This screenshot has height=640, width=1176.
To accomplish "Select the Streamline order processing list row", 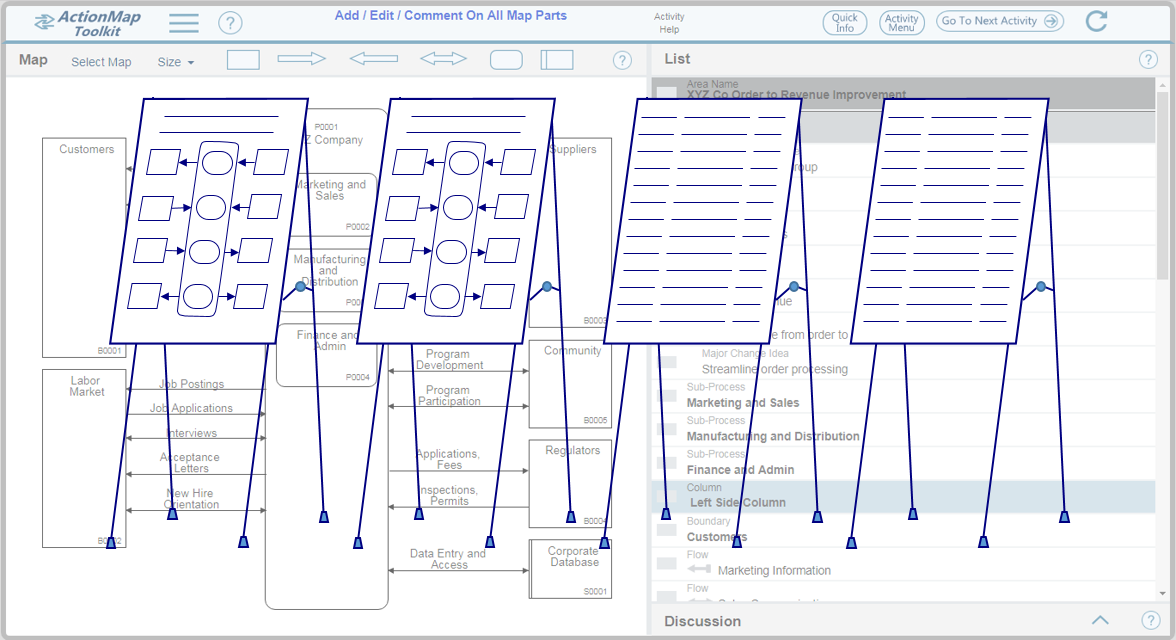I will coord(903,362).
